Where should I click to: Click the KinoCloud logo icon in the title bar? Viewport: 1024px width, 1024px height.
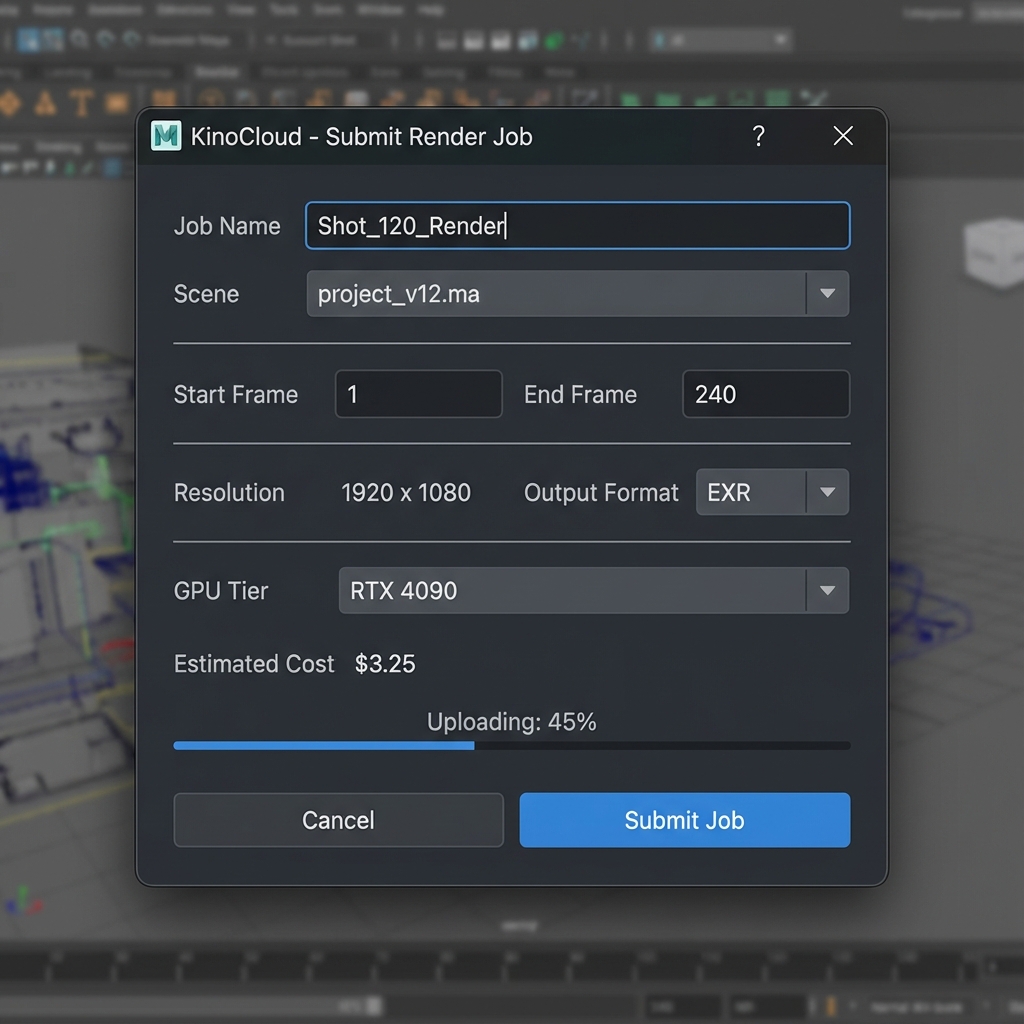(x=167, y=136)
